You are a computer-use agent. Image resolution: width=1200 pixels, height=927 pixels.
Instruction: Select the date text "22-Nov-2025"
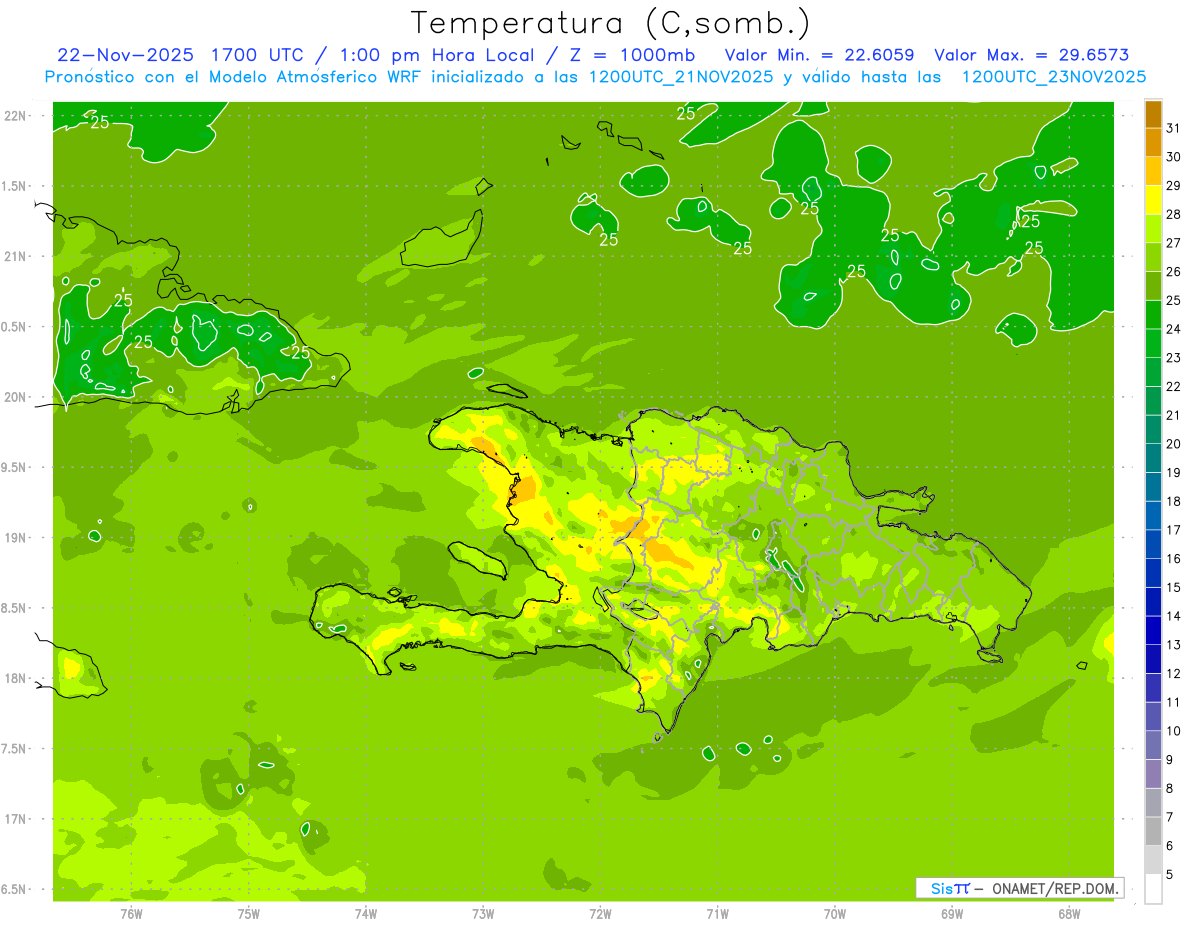(x=126, y=55)
